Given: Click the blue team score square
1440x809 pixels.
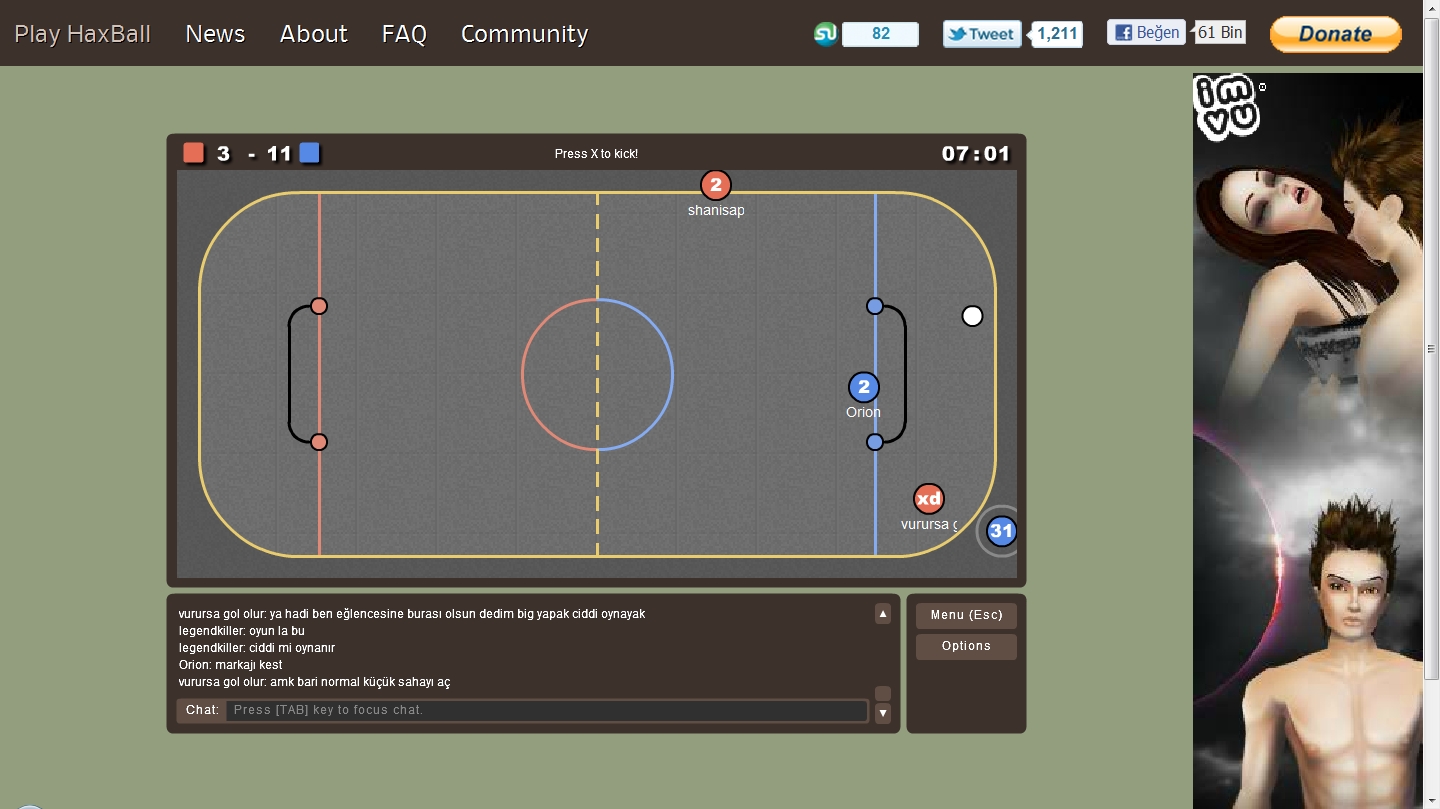Looking at the screenshot, I should point(310,153).
